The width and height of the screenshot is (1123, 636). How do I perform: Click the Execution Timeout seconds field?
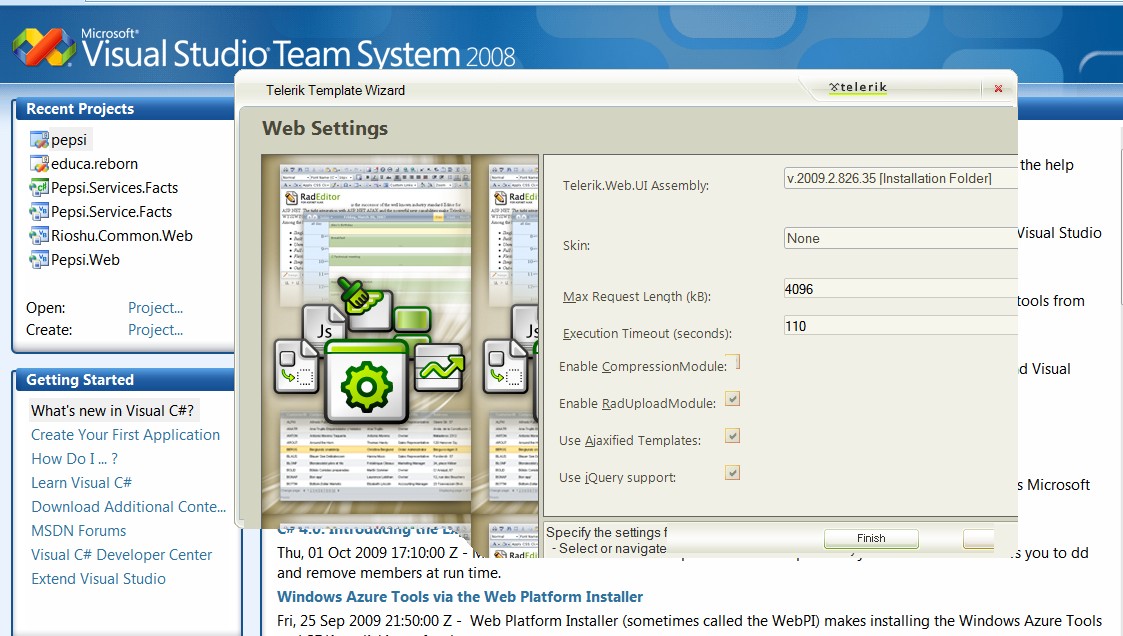[900, 326]
